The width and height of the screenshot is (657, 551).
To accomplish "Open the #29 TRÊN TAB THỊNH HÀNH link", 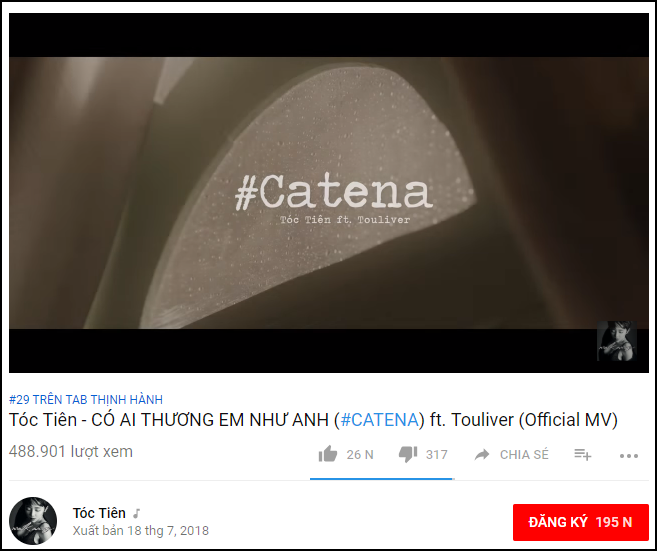I will [86, 399].
